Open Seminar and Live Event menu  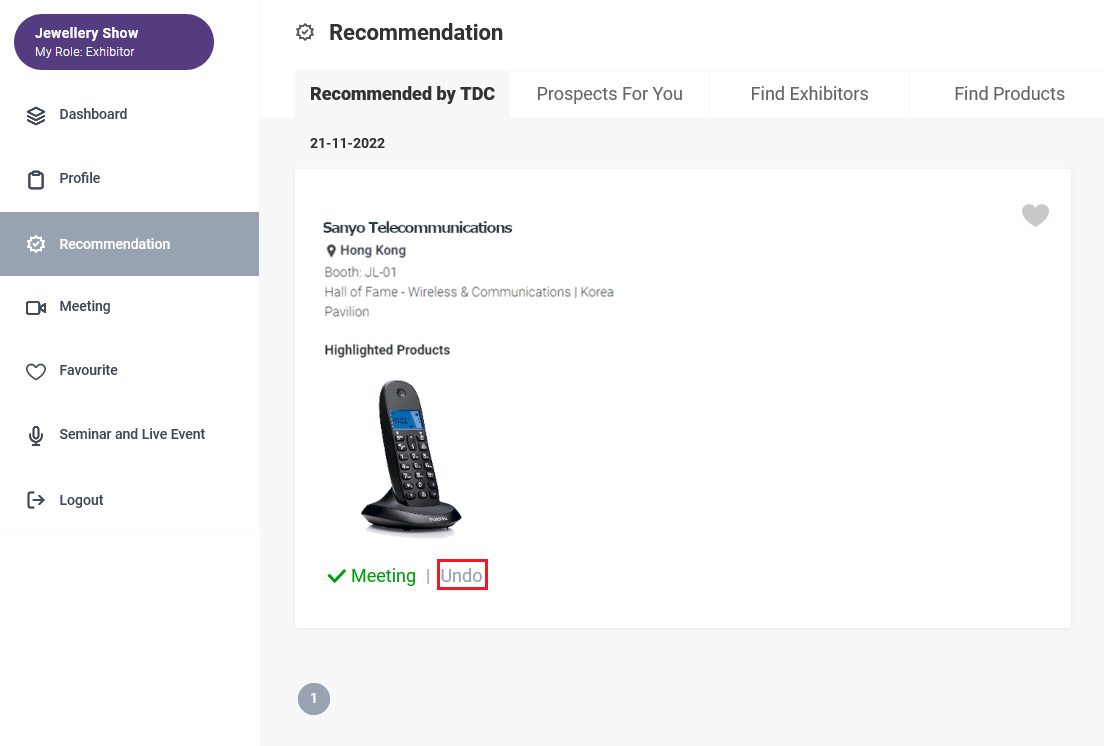pyautogui.click(x=130, y=435)
